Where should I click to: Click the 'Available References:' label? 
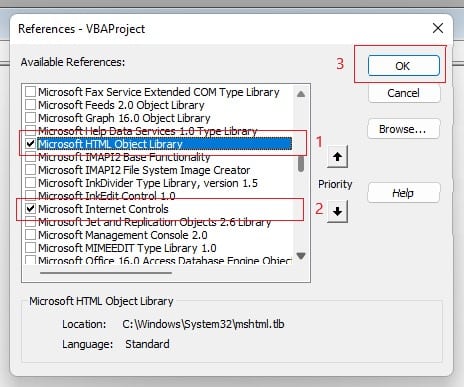click(x=73, y=62)
